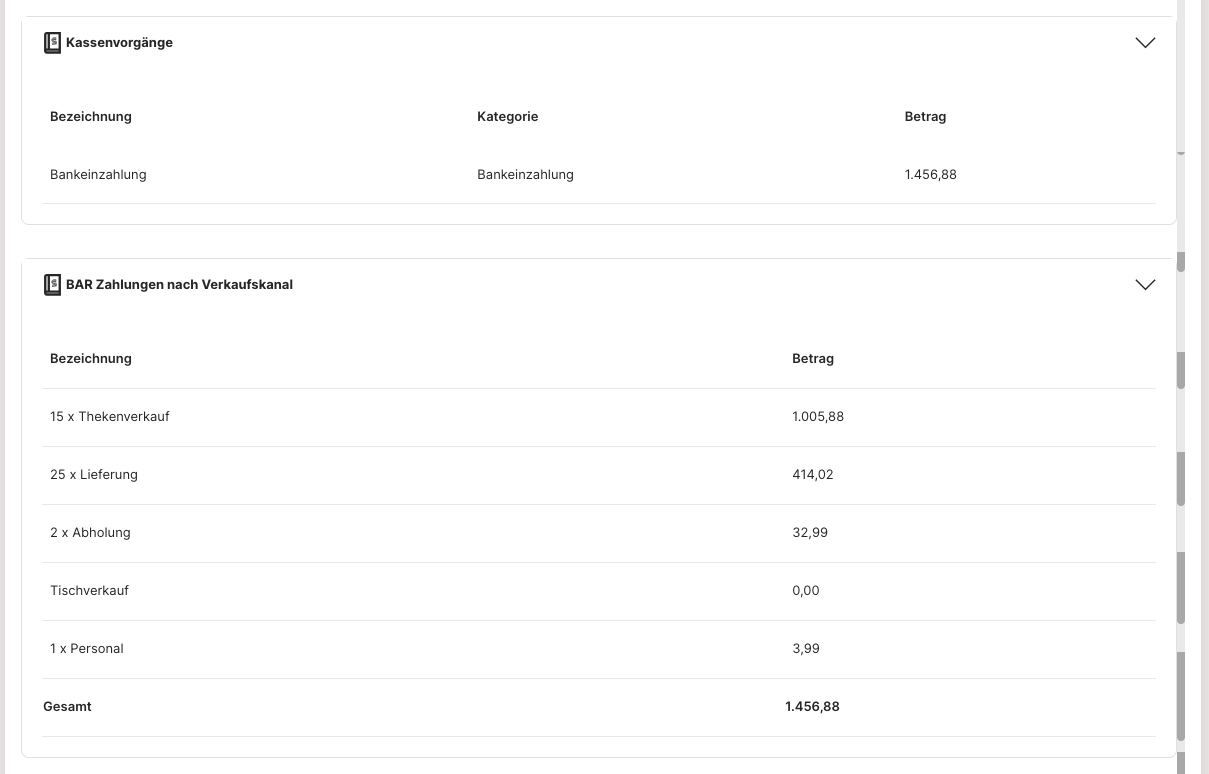This screenshot has width=1209, height=774.
Task: Click the Kassenvorgänge section title
Action: 119,43
